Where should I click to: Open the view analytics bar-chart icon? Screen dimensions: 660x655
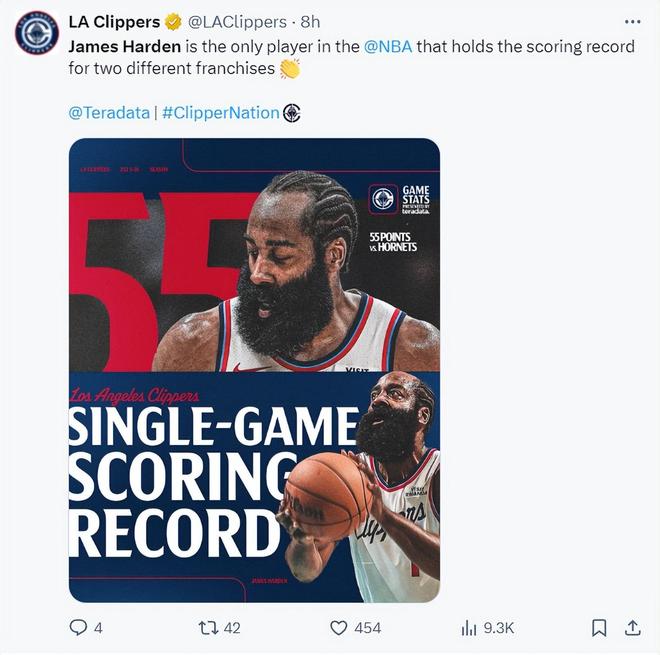click(x=468, y=628)
